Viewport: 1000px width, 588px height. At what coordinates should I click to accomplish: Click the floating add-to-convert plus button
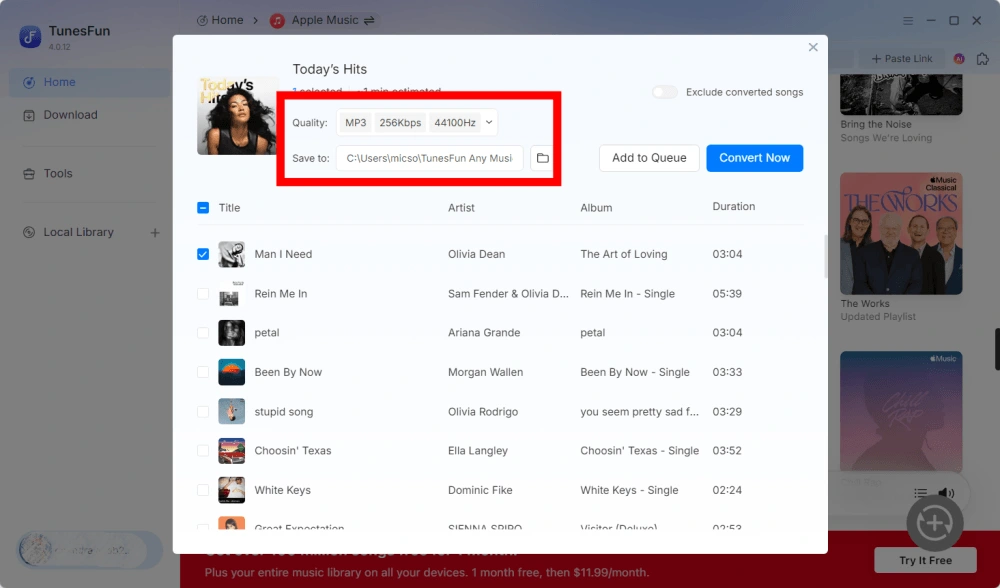[x=935, y=524]
